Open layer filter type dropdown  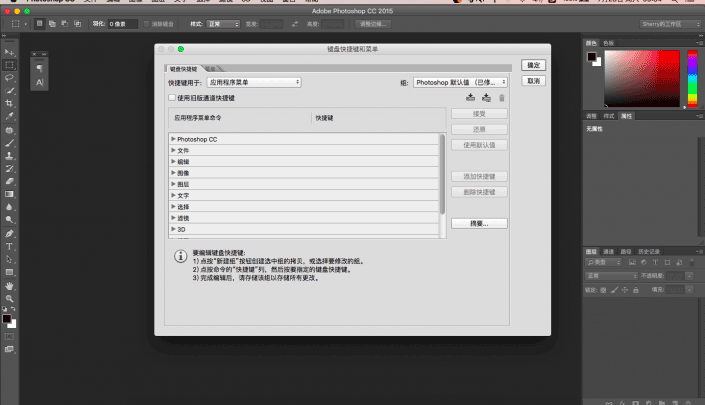pyautogui.click(x=603, y=262)
